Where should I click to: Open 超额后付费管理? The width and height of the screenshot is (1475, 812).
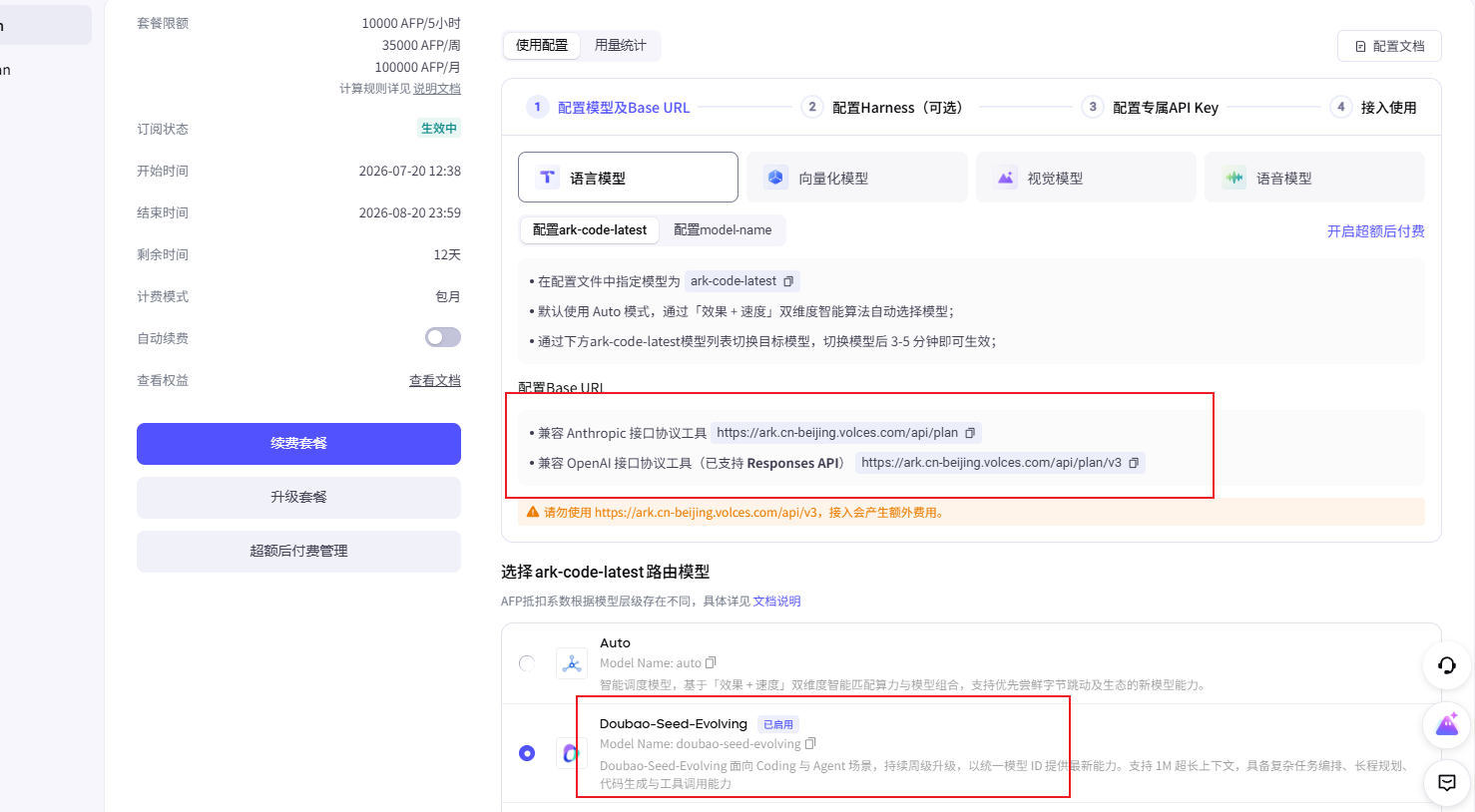click(298, 551)
